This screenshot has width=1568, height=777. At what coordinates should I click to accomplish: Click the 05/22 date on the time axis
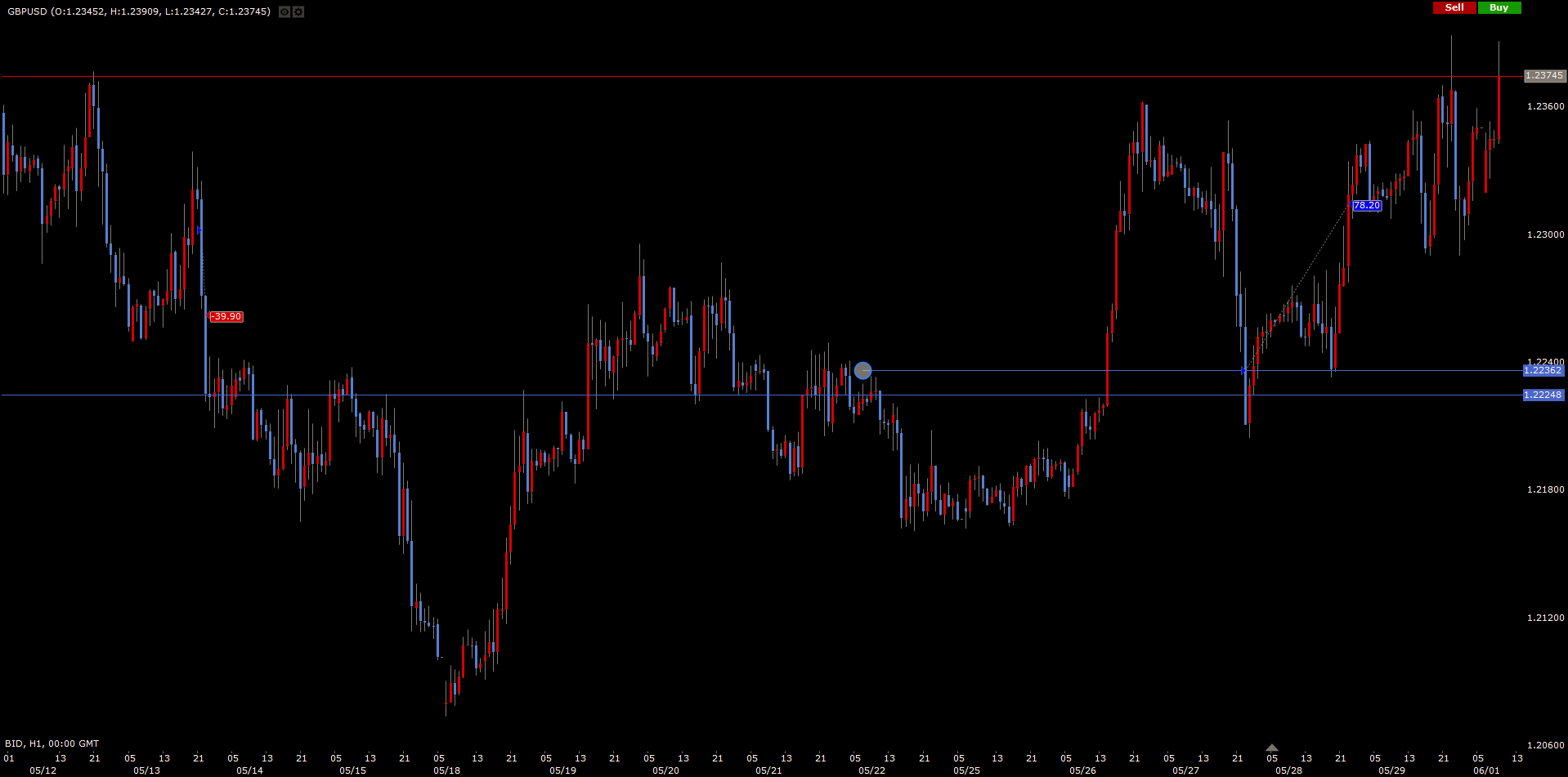[x=871, y=770]
